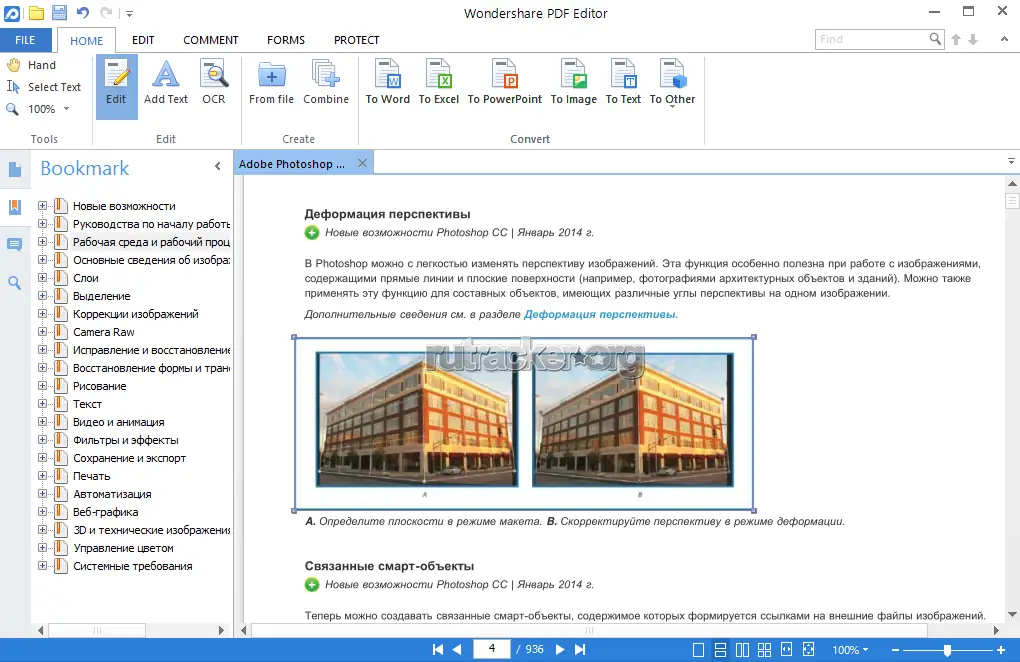Fit the page to window width
The width and height of the screenshot is (1020, 662).
tap(786, 650)
